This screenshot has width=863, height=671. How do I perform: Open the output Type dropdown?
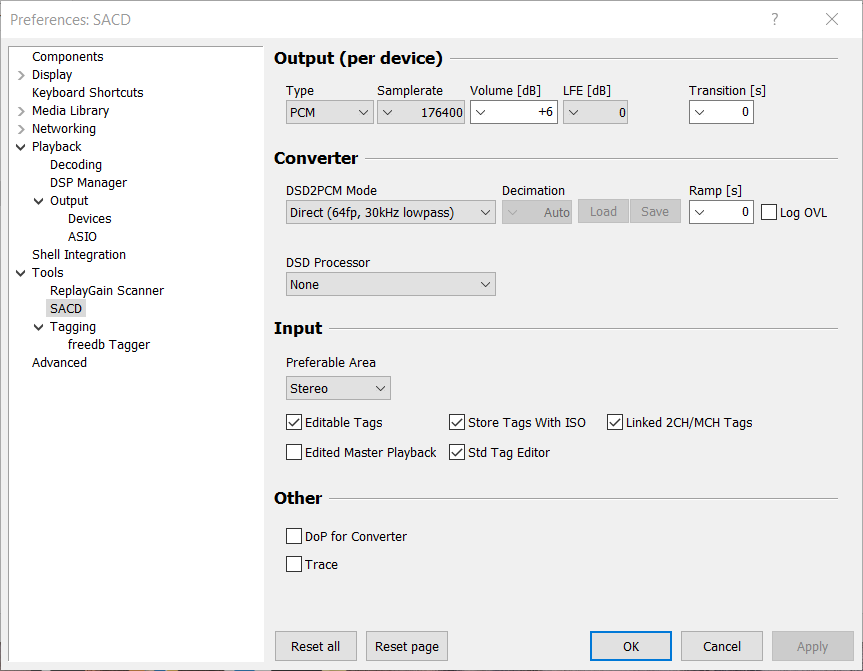330,113
